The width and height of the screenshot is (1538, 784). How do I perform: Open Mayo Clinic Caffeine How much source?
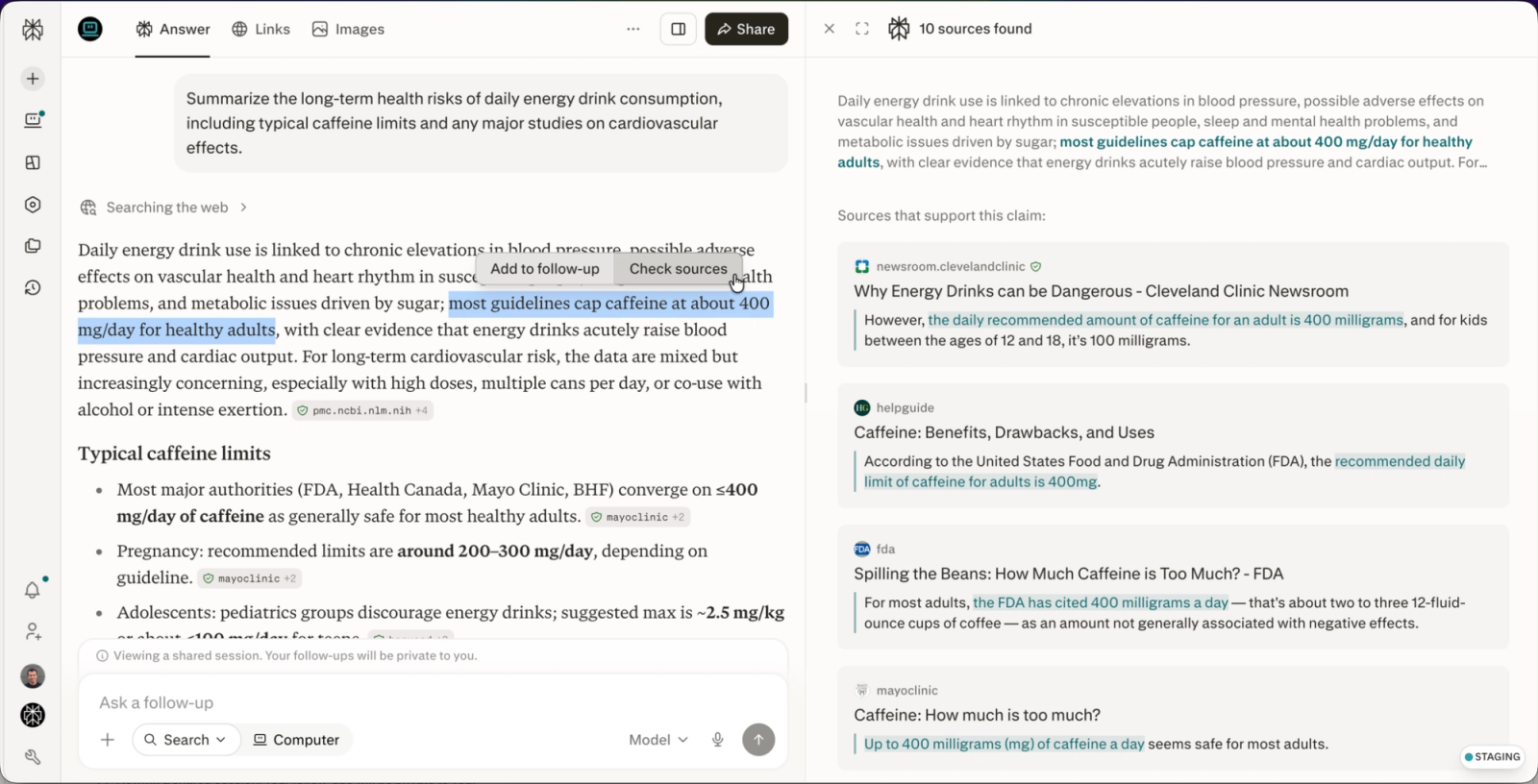click(977, 715)
